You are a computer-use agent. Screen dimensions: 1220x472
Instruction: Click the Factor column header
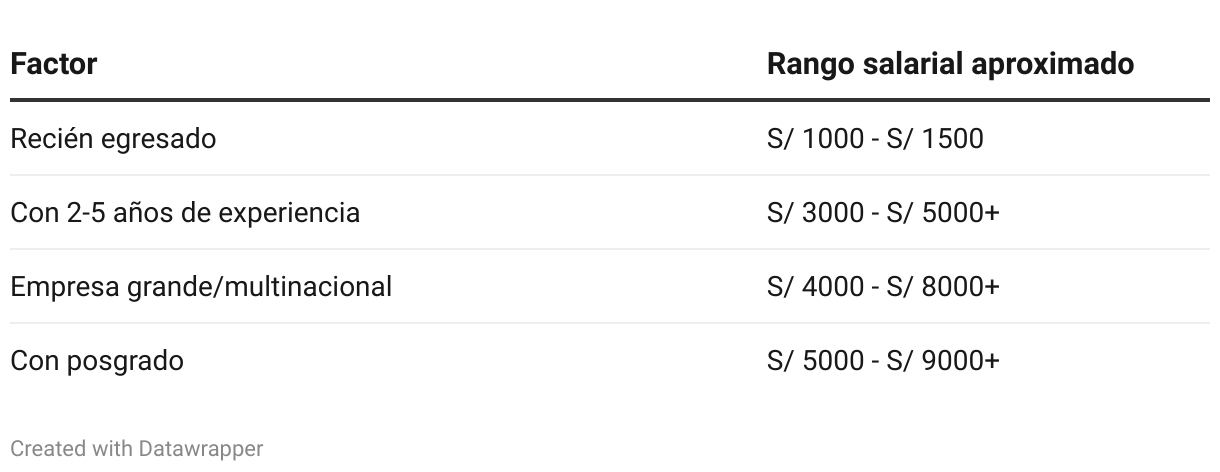tap(53, 64)
